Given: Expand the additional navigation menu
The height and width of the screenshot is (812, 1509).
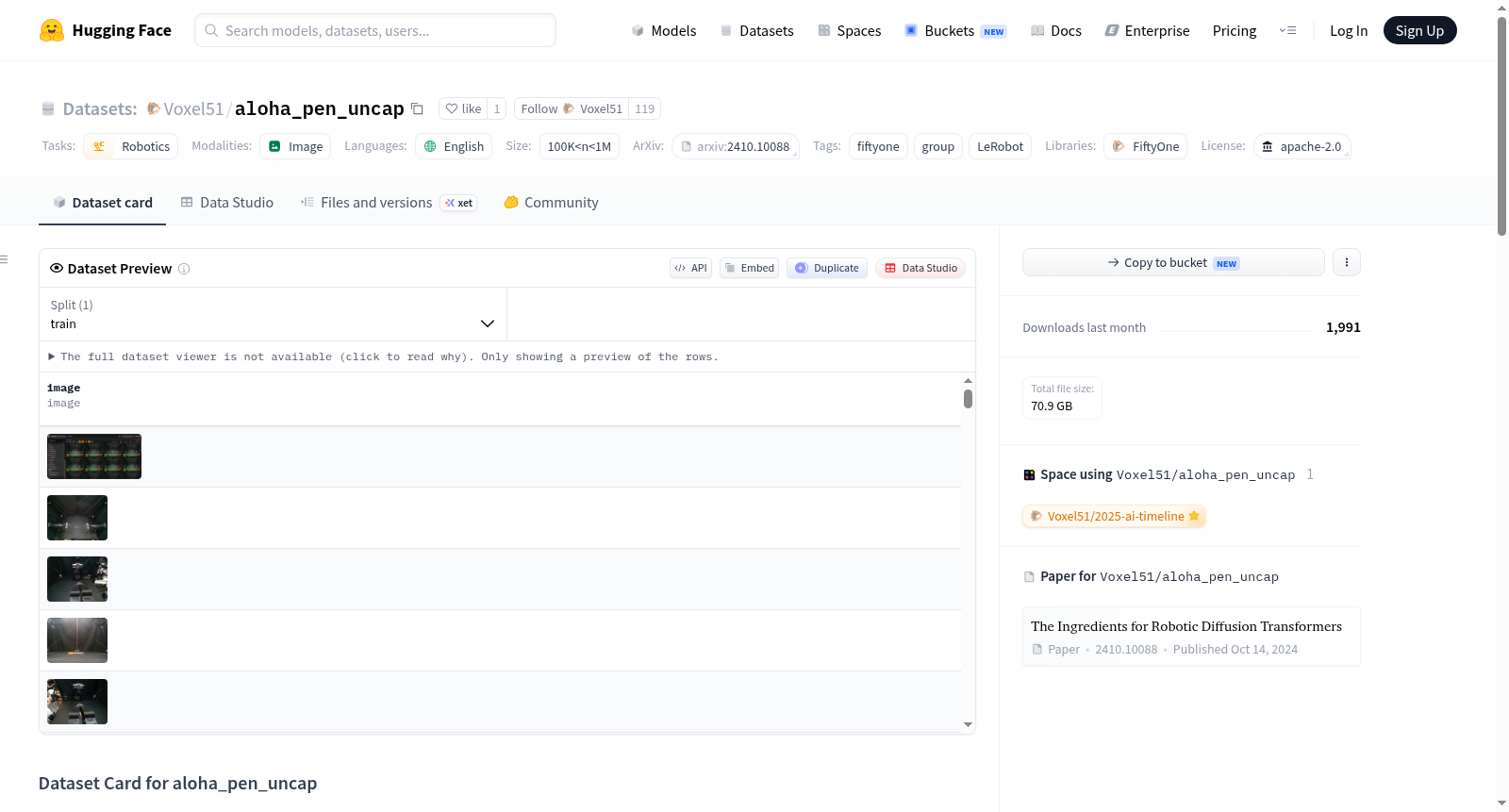Looking at the screenshot, I should pyautogui.click(x=1287, y=30).
